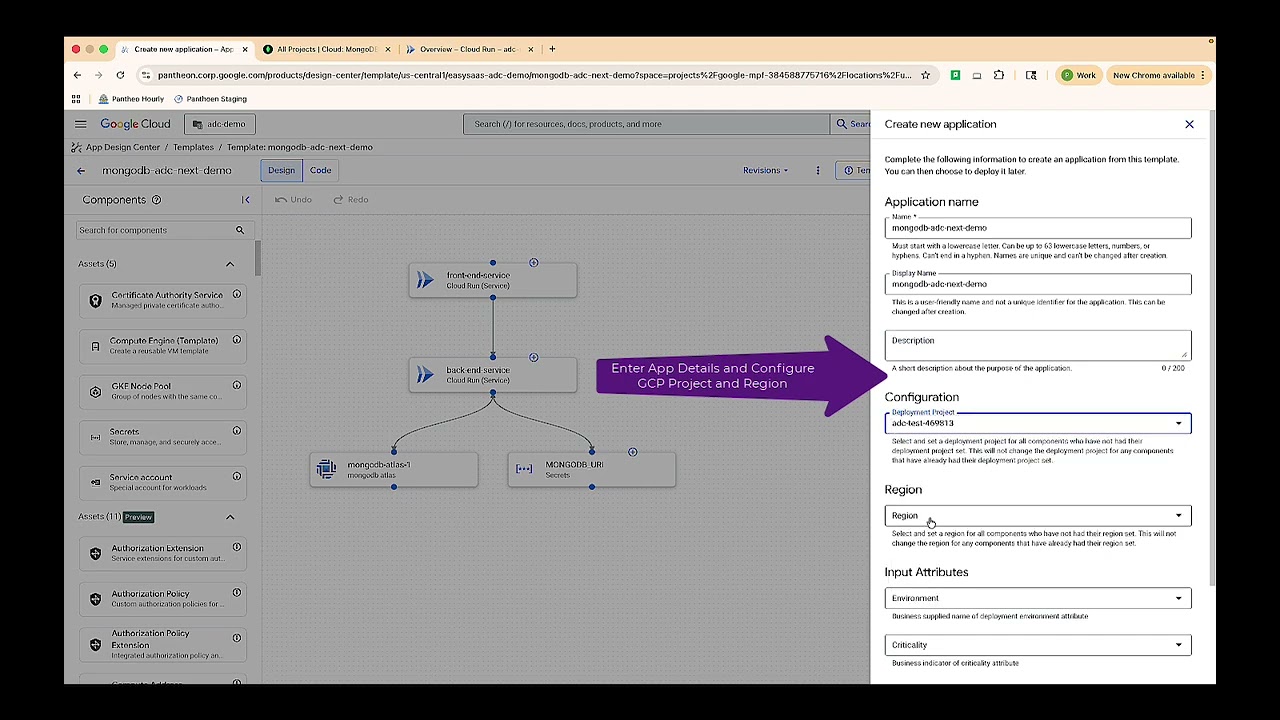Open info icon for GKE Node Pool
The width and height of the screenshot is (1280, 720).
(x=237, y=385)
